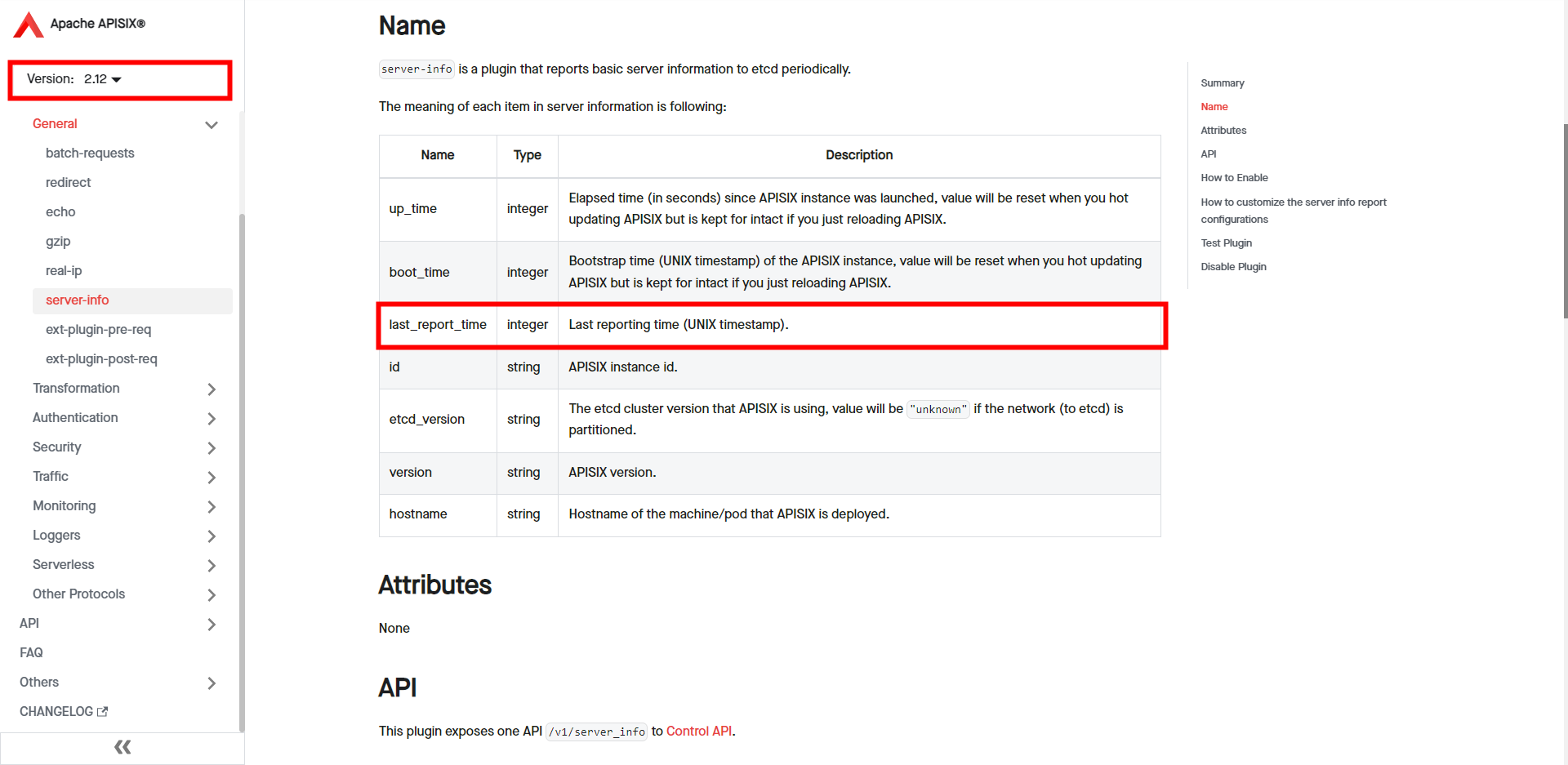
Task: Expand the Loggers category chevron
Action: pos(212,536)
